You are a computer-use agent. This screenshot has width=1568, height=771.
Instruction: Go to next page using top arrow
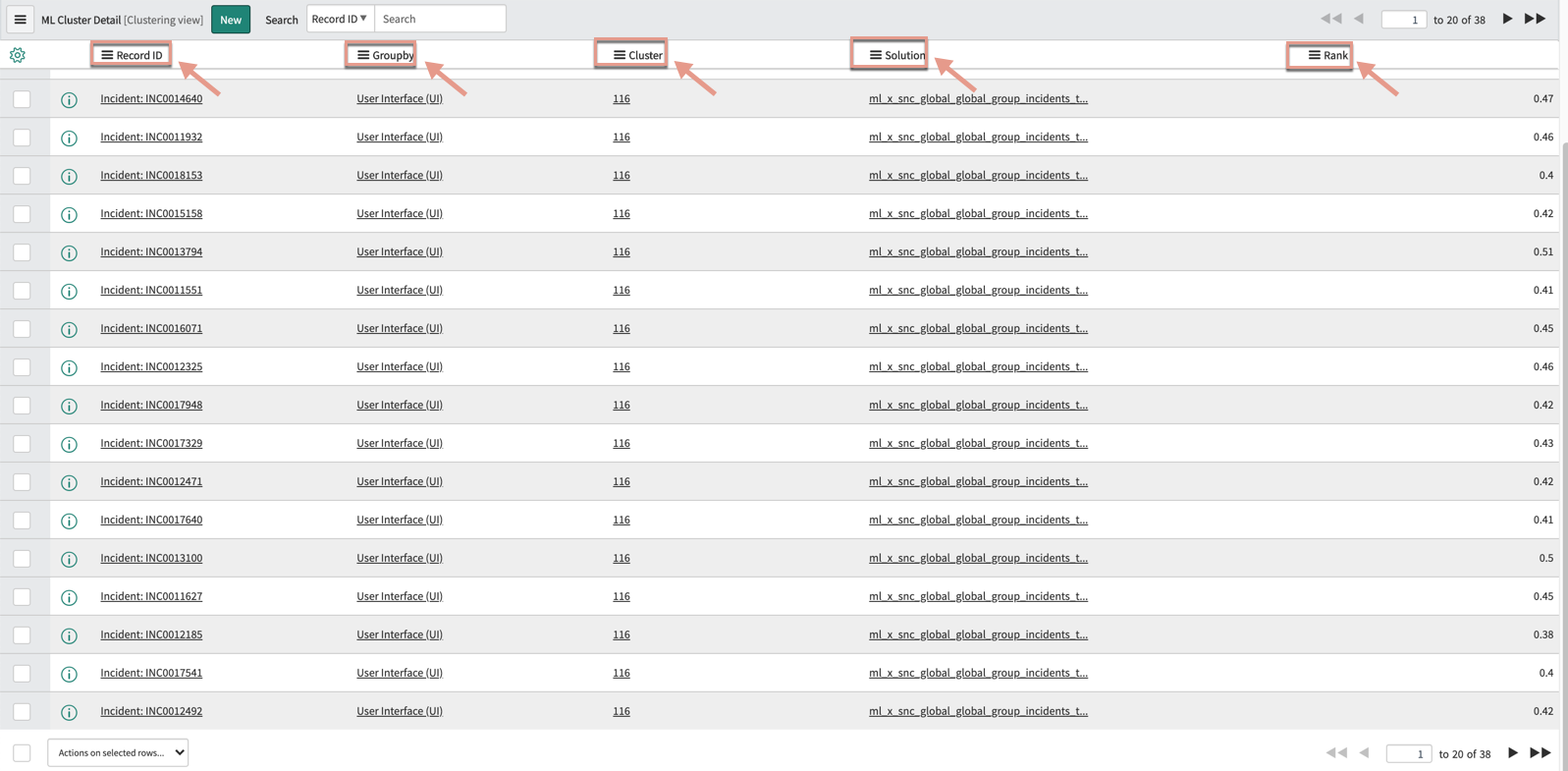click(x=1507, y=19)
